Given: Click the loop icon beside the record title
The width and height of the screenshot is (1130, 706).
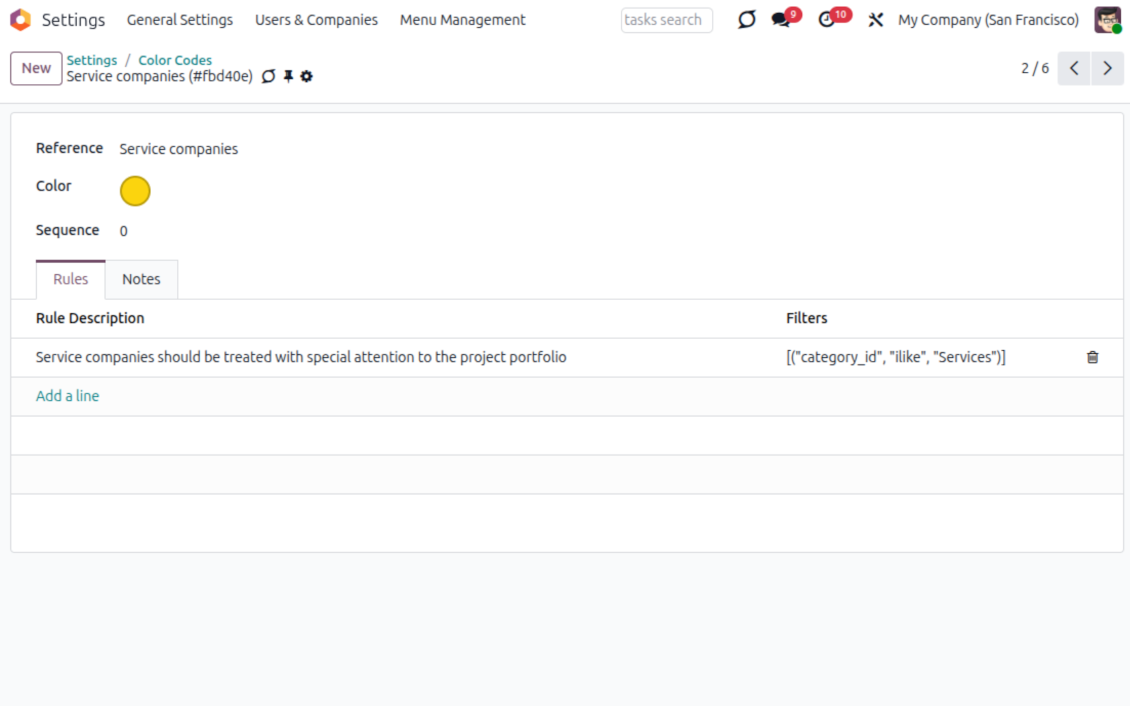Looking at the screenshot, I should 268,77.
